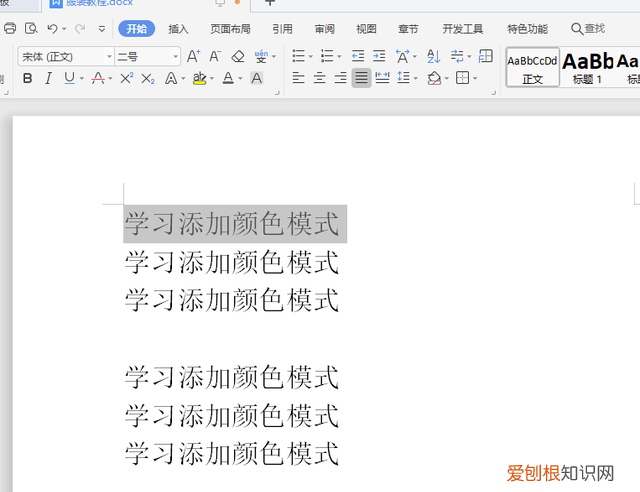Click the Sort A-Z icon

click(x=433, y=56)
